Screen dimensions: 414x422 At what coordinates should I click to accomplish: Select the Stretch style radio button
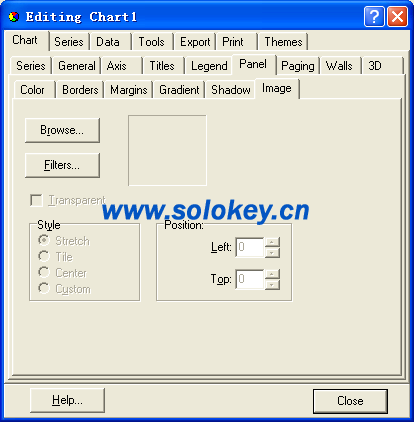coord(44,240)
